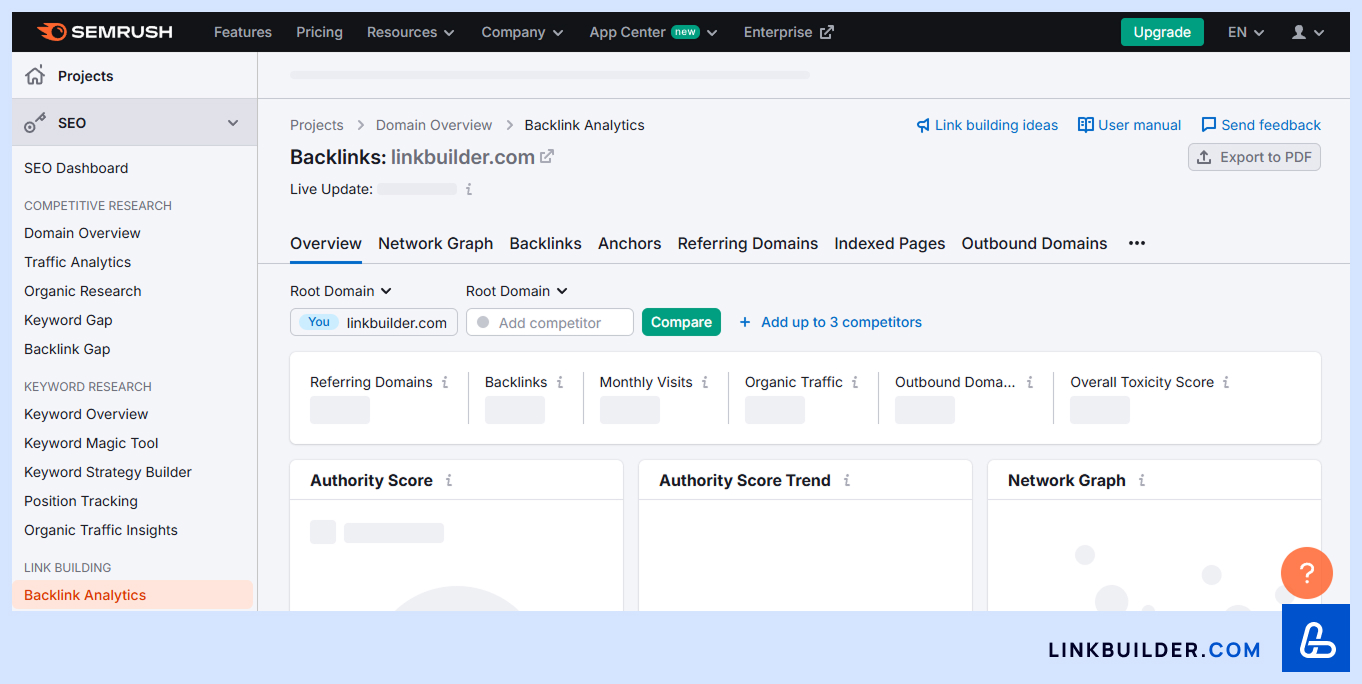
Task: Open the EN language selector
Action: (x=1246, y=32)
